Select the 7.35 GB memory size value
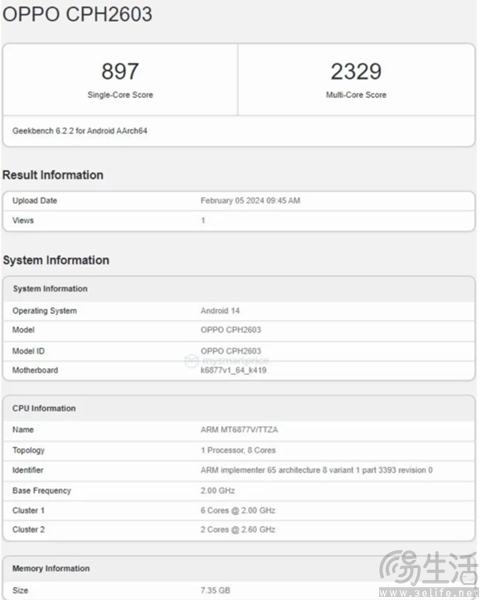This screenshot has width=481, height=600. [x=215, y=590]
